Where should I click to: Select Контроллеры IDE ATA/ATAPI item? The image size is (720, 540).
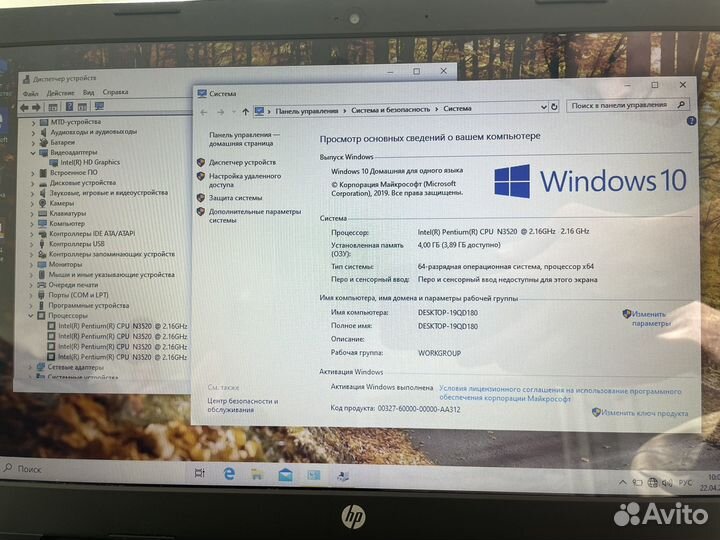(x=92, y=234)
